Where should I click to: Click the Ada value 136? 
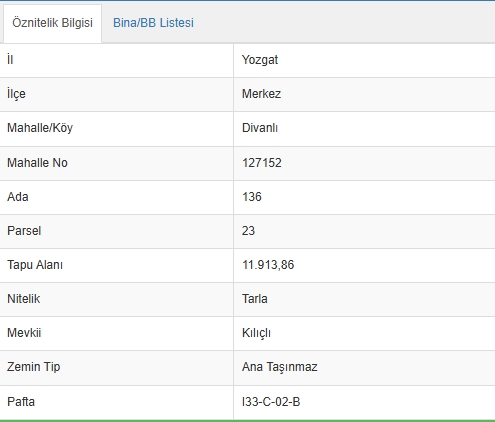[252, 197]
